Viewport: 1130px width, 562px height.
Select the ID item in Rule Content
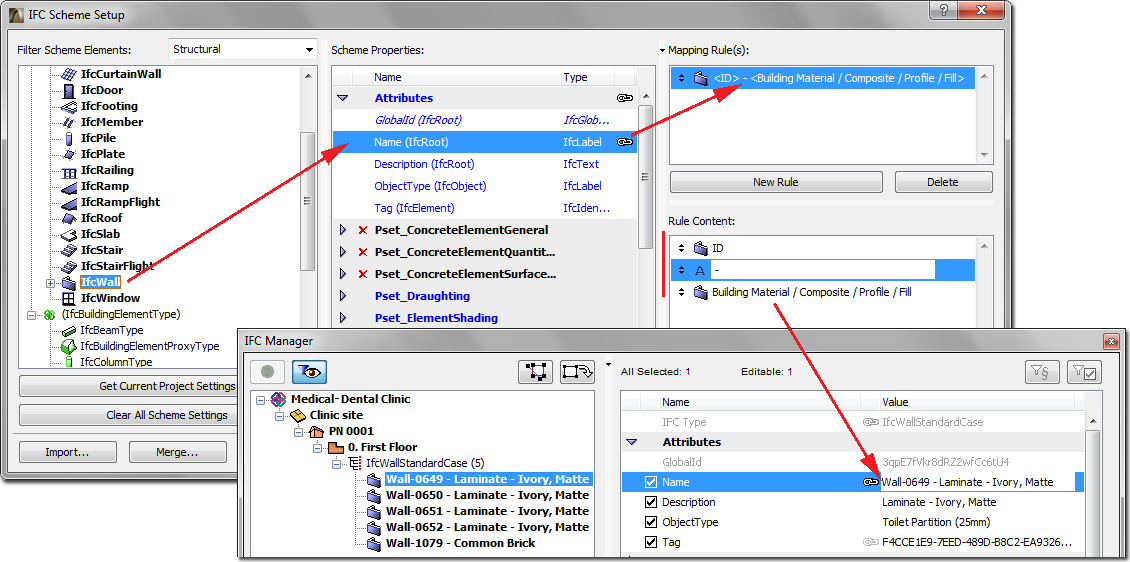pos(822,248)
